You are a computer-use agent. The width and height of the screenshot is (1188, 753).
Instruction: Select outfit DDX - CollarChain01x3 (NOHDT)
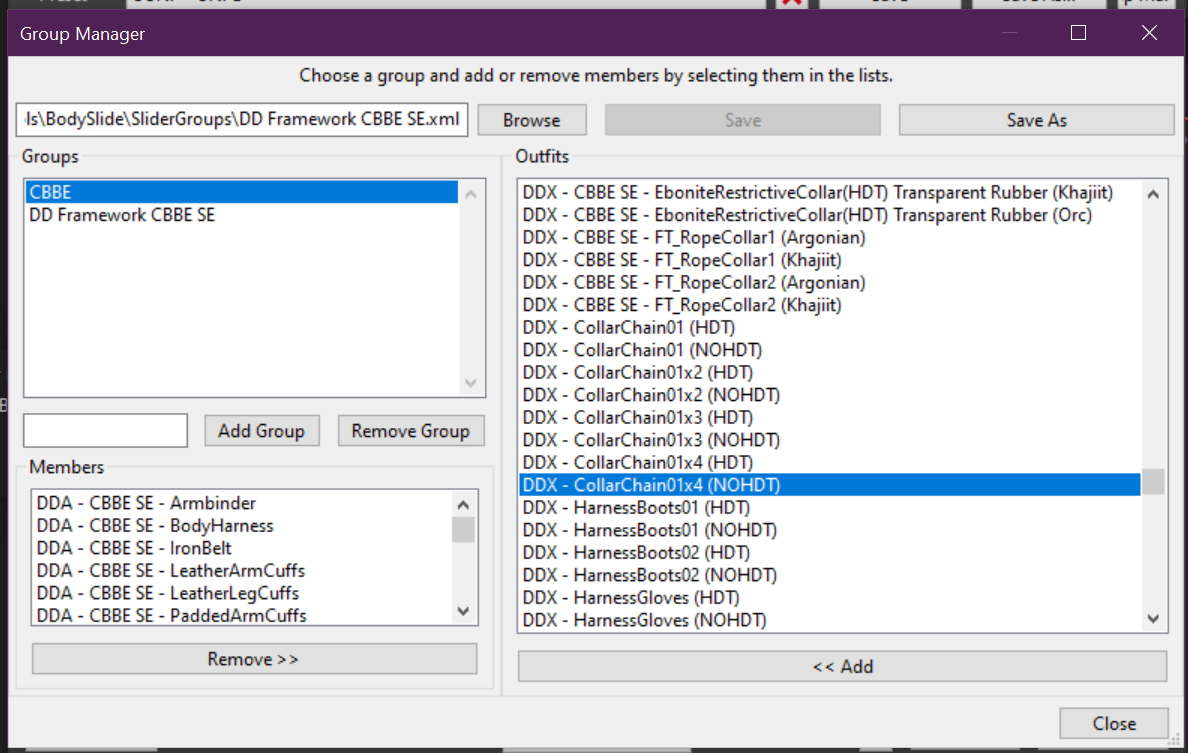coord(830,440)
